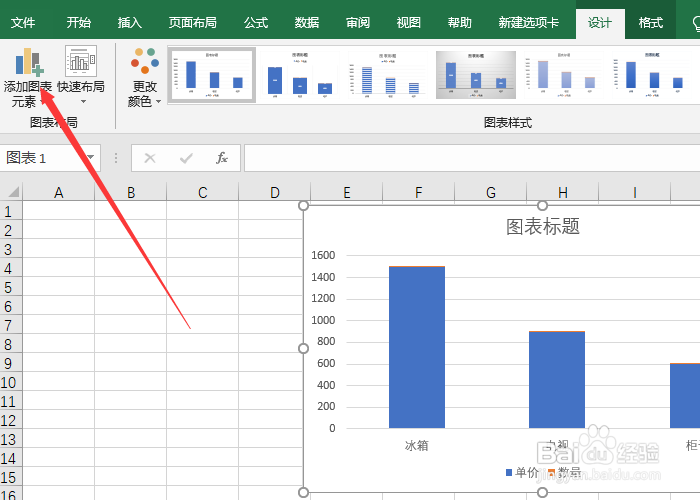Click the chart's top-middle resize handle

click(x=542, y=205)
